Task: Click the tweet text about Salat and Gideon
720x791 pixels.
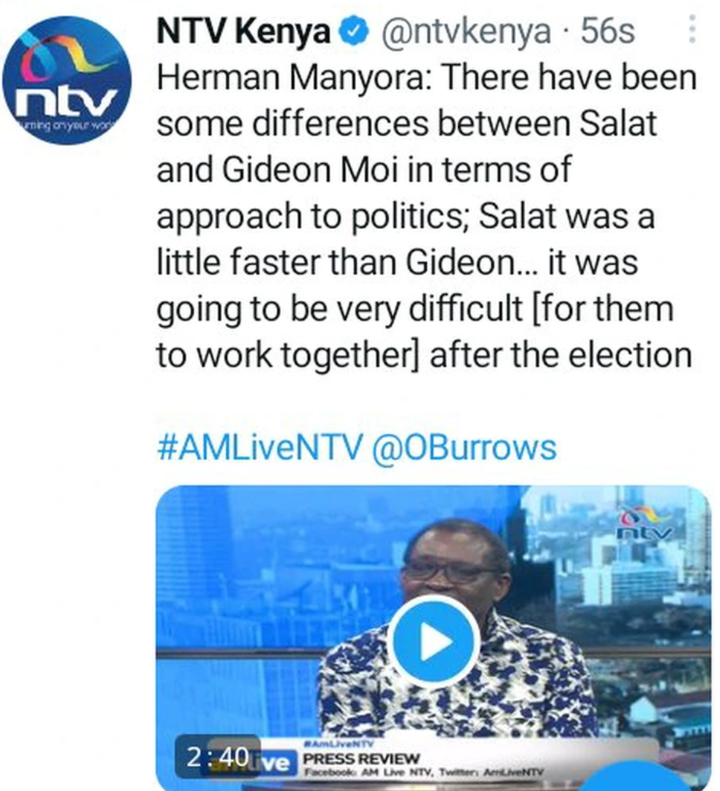Action: (426, 217)
